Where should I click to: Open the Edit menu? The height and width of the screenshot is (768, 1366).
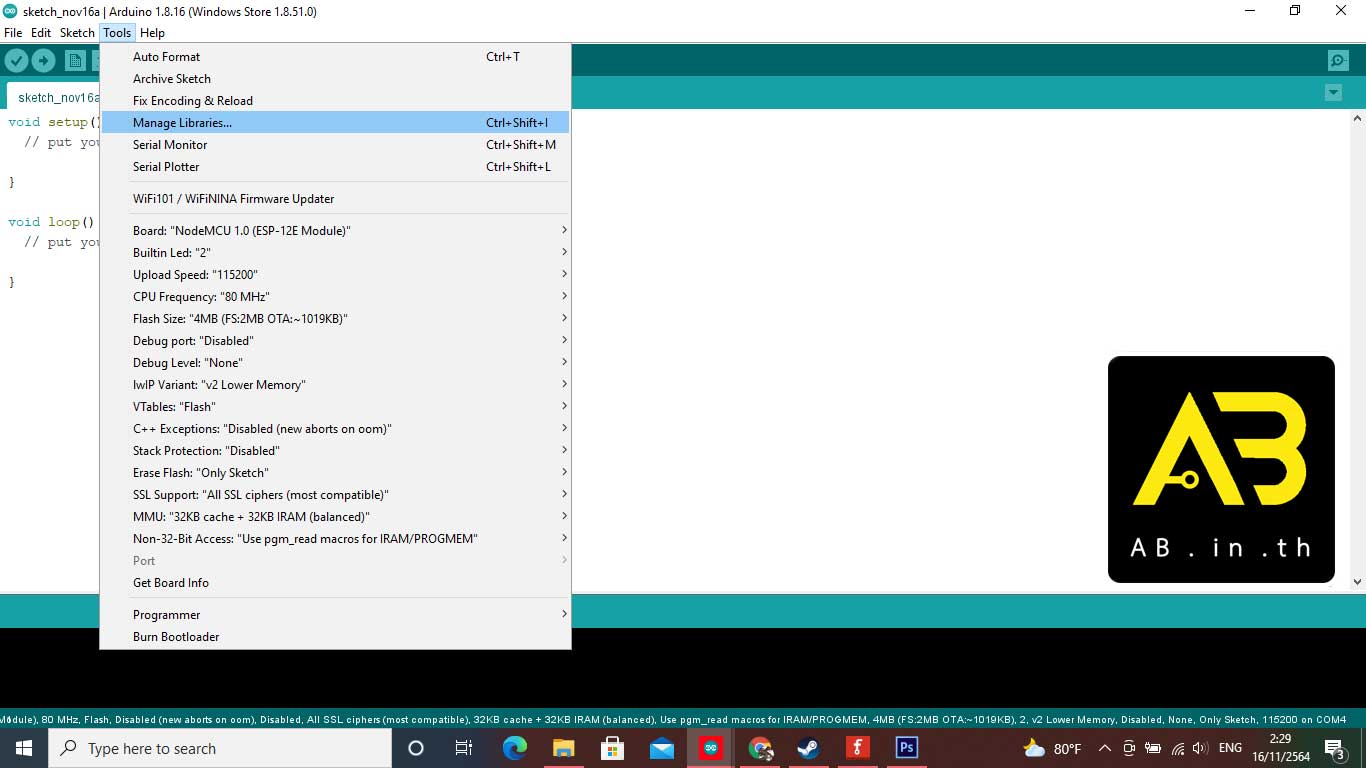point(41,33)
